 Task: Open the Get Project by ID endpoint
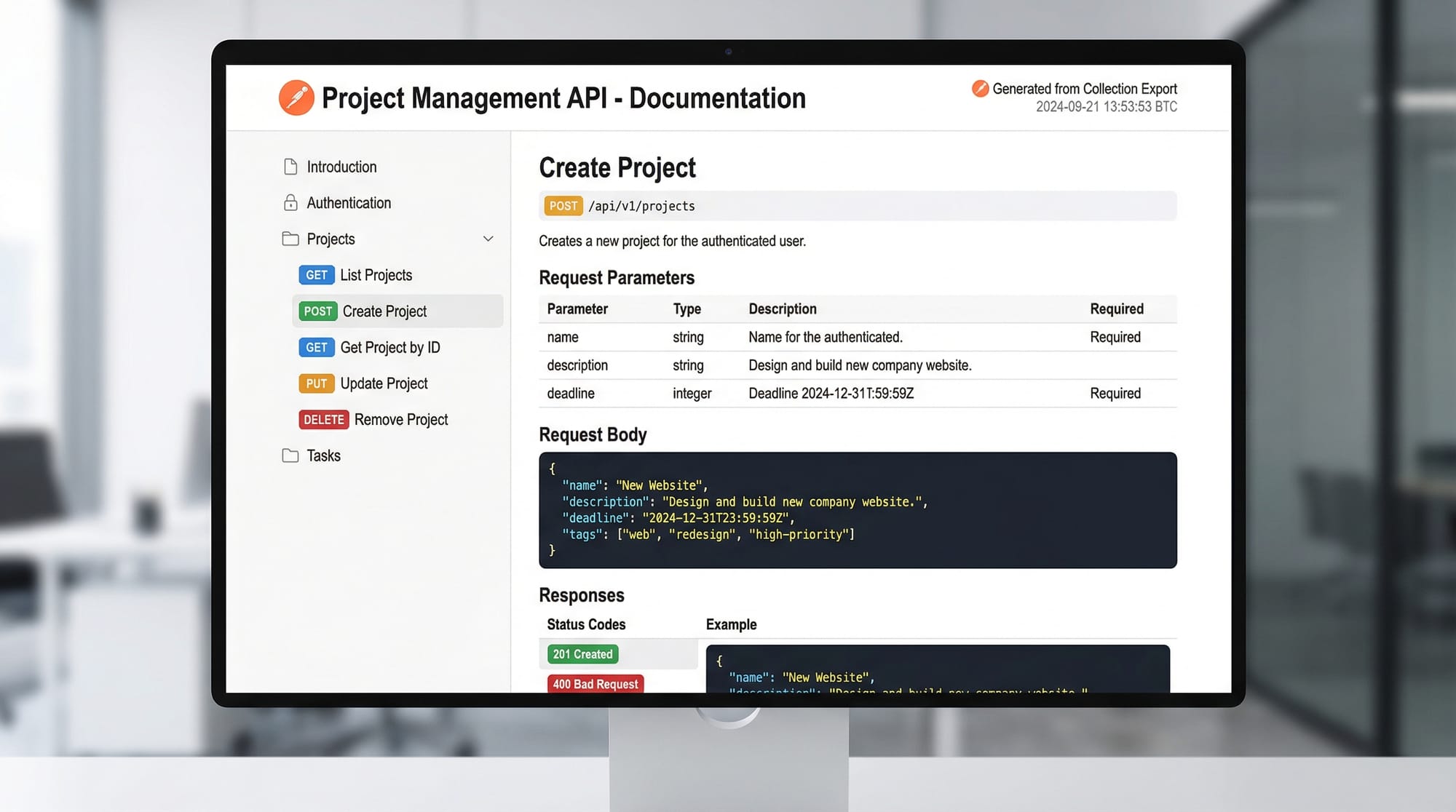coord(390,348)
